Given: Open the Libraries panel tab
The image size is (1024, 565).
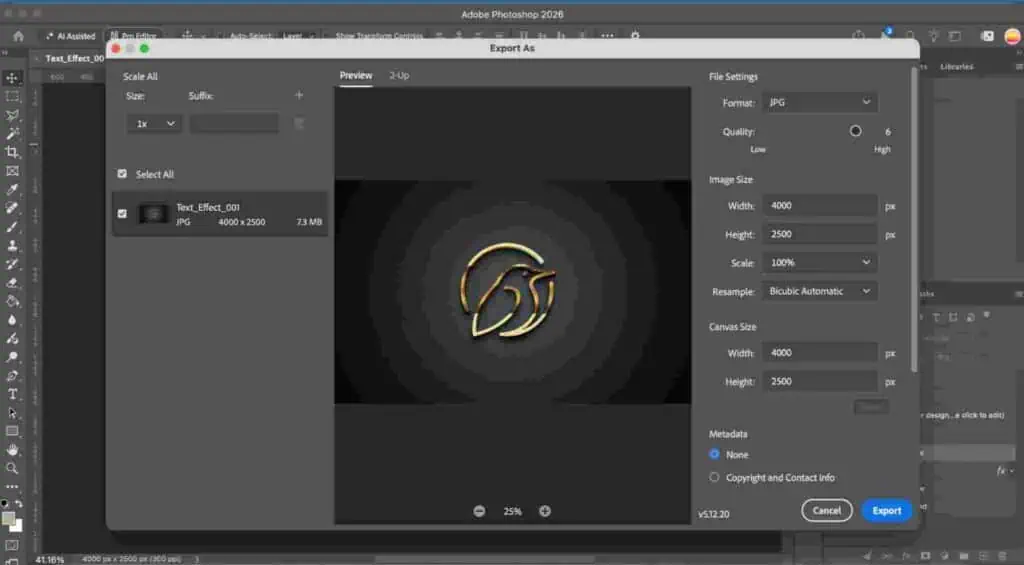Looking at the screenshot, I should [956, 67].
